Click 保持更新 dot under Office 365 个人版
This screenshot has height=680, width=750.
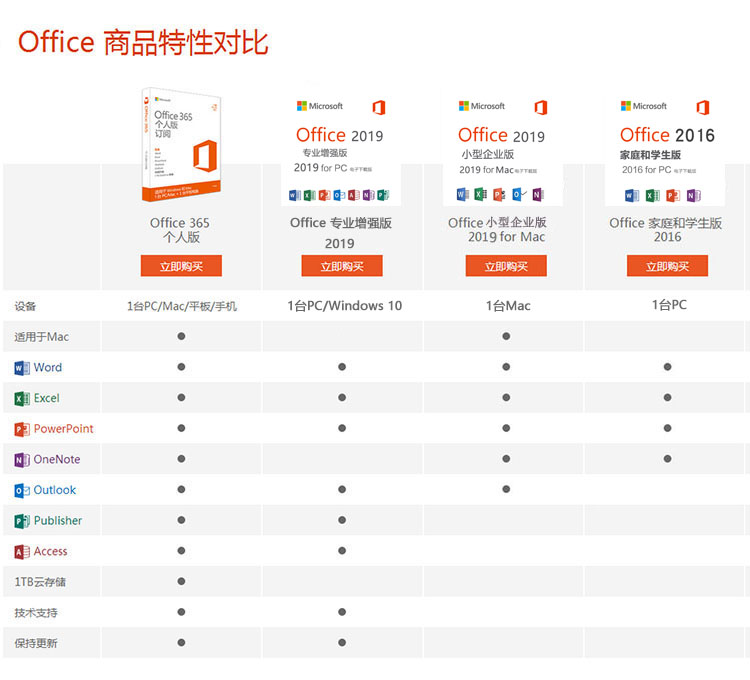pos(181,643)
